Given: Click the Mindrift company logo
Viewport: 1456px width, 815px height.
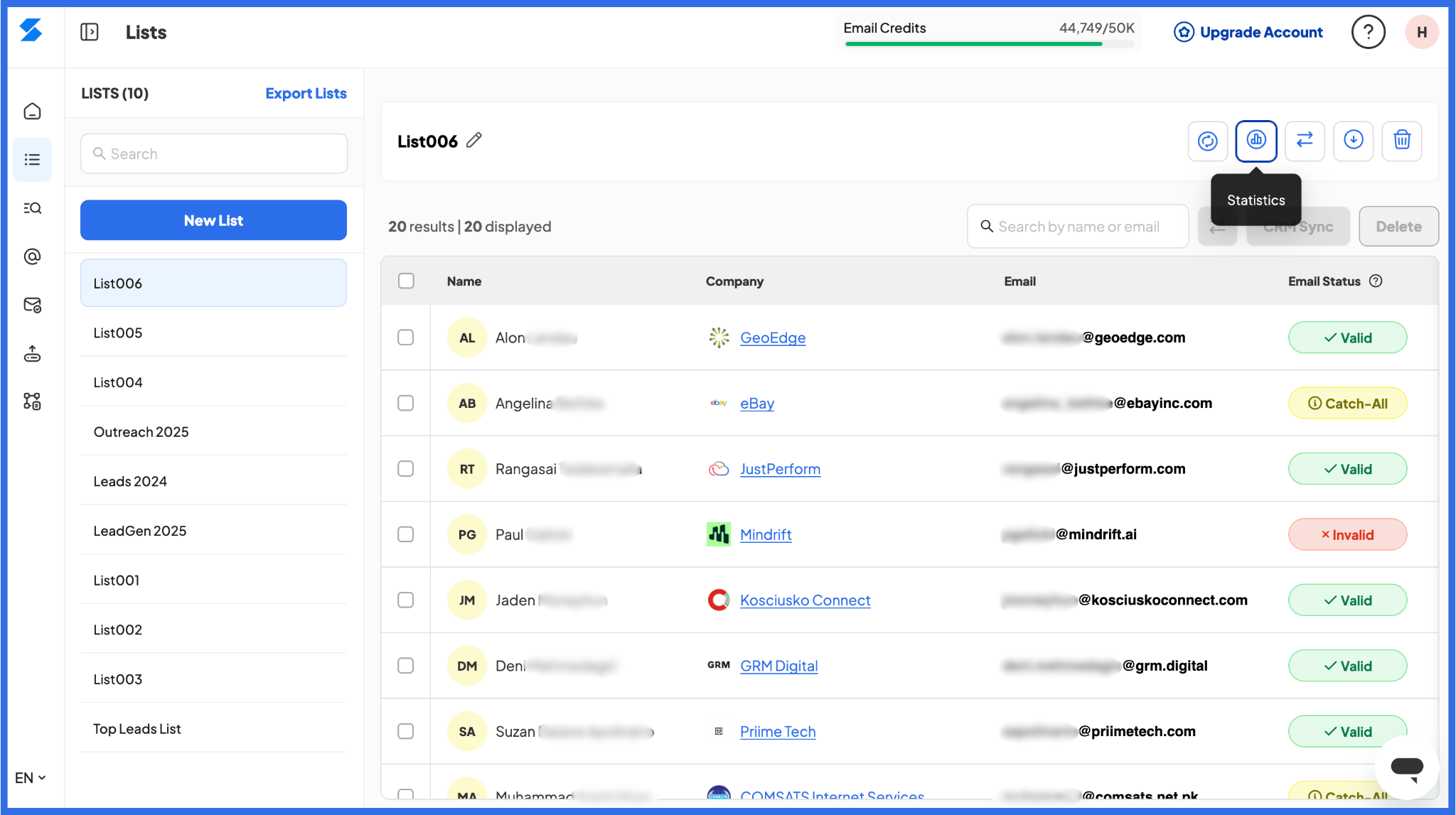Looking at the screenshot, I should (719, 534).
